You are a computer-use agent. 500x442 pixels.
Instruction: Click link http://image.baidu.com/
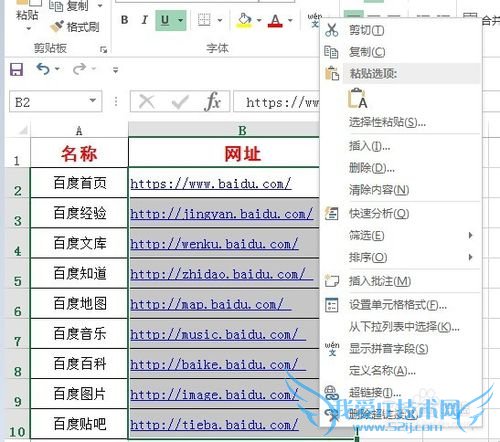point(214,395)
